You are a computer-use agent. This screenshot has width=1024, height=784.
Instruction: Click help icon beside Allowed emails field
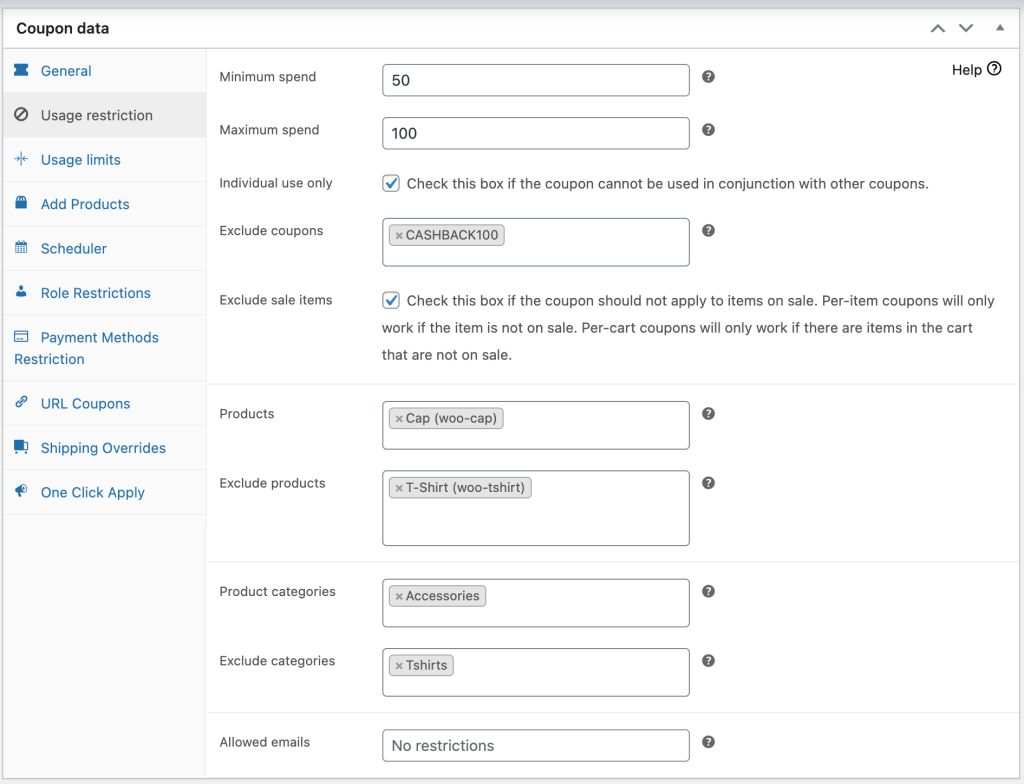pyautogui.click(x=708, y=742)
